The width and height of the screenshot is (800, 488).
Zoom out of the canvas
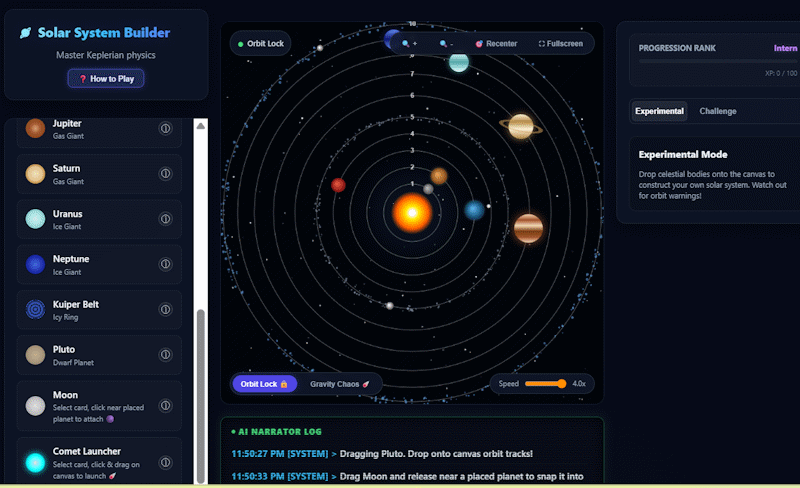(446, 44)
